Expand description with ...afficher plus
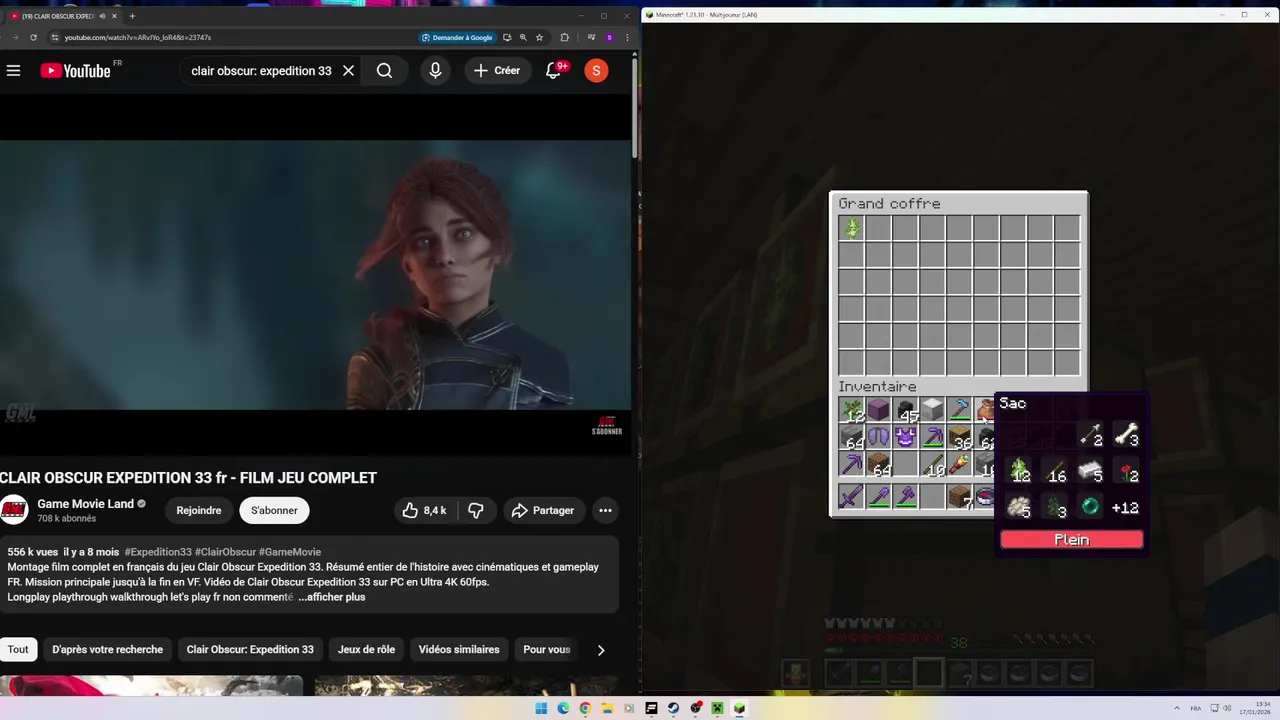Image resolution: width=1280 pixels, height=720 pixels. (332, 597)
